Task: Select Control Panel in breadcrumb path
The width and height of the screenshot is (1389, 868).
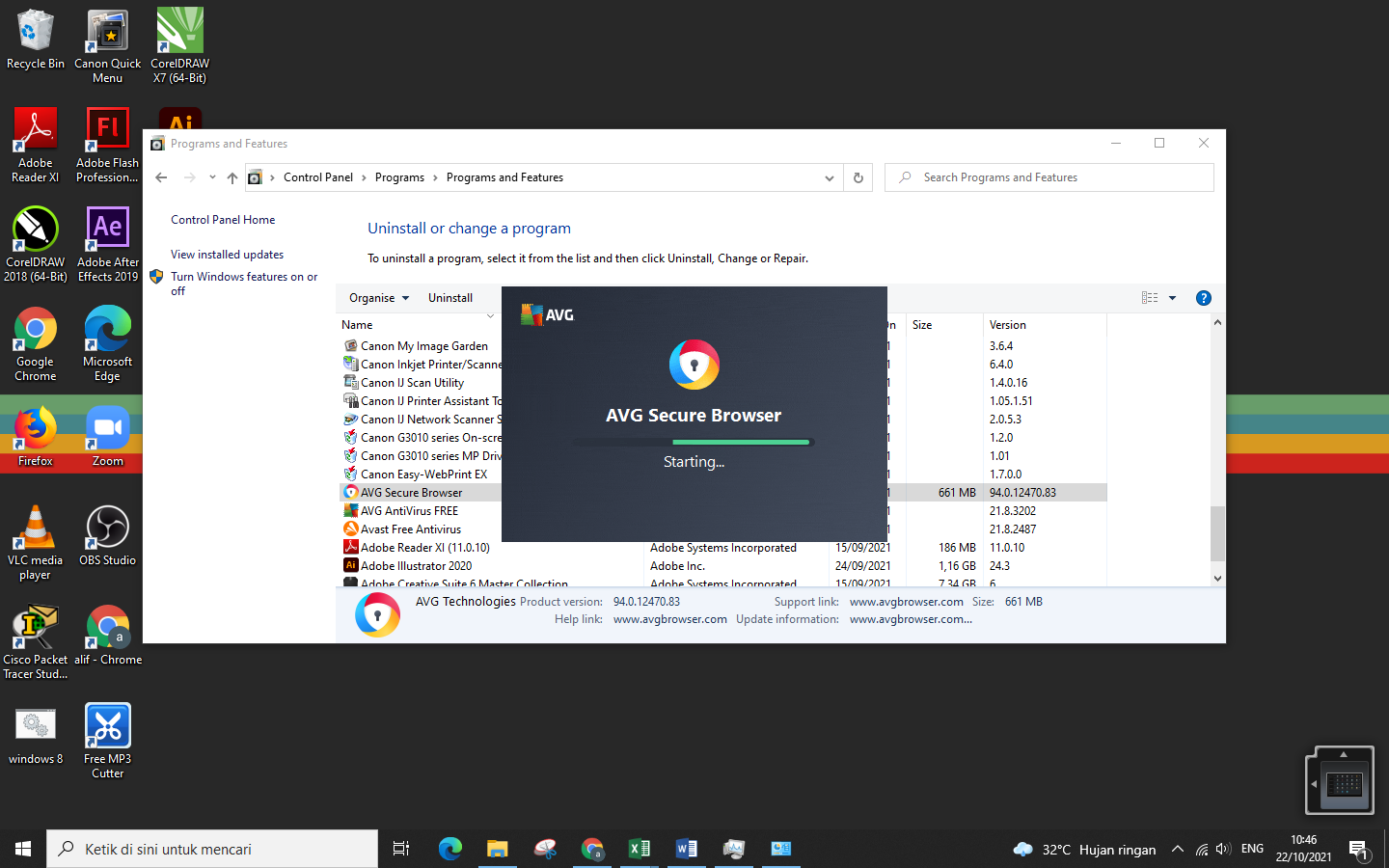Action: click(x=318, y=177)
